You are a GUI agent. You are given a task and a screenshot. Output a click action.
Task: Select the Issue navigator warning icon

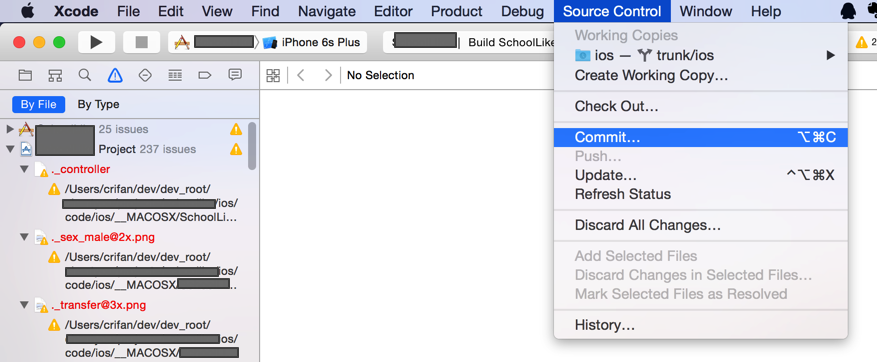[115, 75]
